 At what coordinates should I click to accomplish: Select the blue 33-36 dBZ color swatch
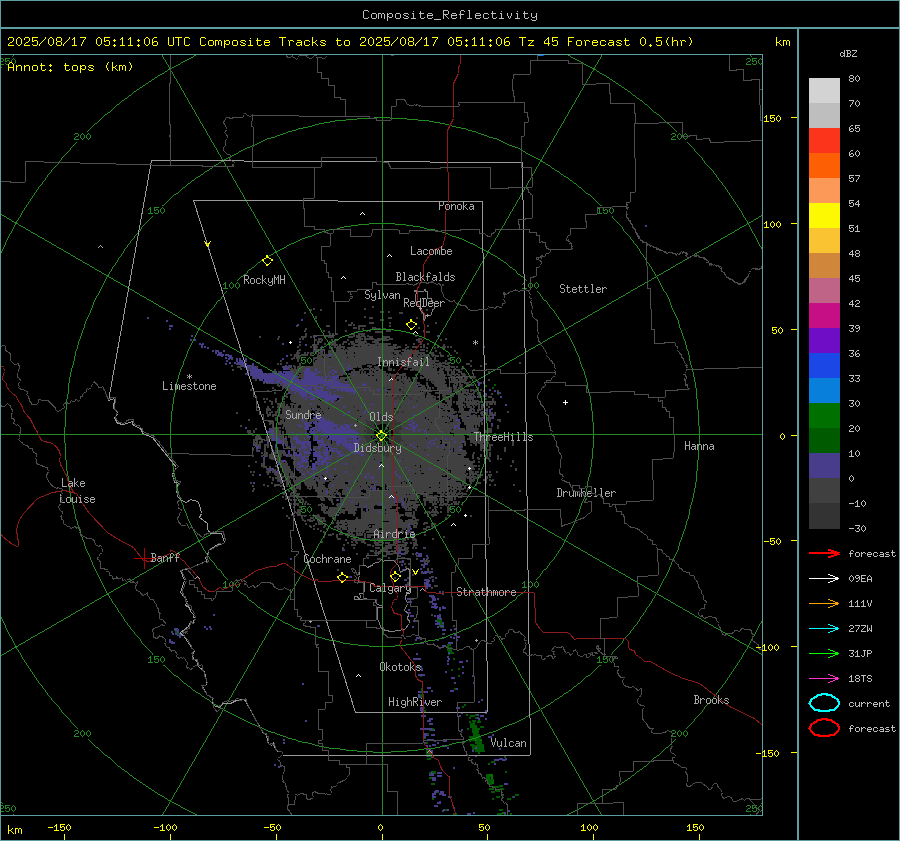tap(824, 365)
